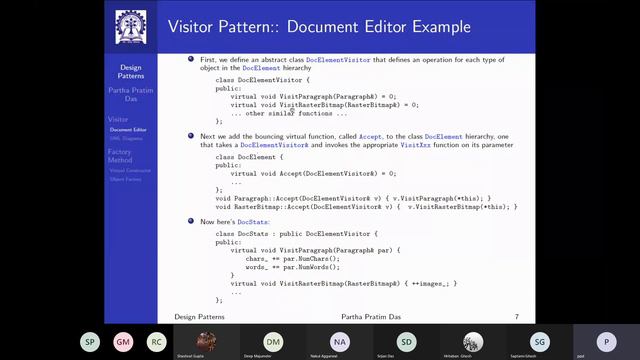Click 'chars_ += par.NumChars();' line
Viewport: 640px width, 360px height.
pyautogui.click(x=292, y=259)
